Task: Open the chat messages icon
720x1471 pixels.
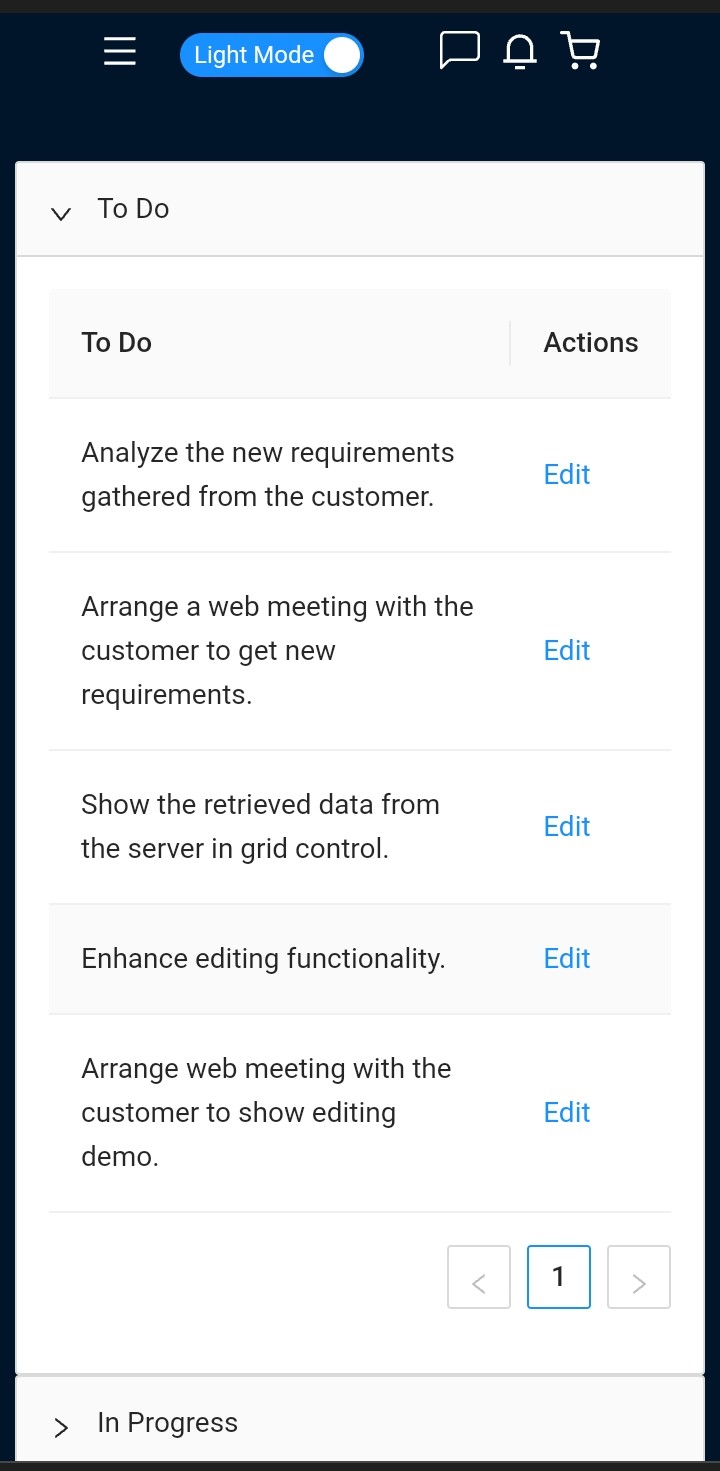Action: click(x=460, y=50)
